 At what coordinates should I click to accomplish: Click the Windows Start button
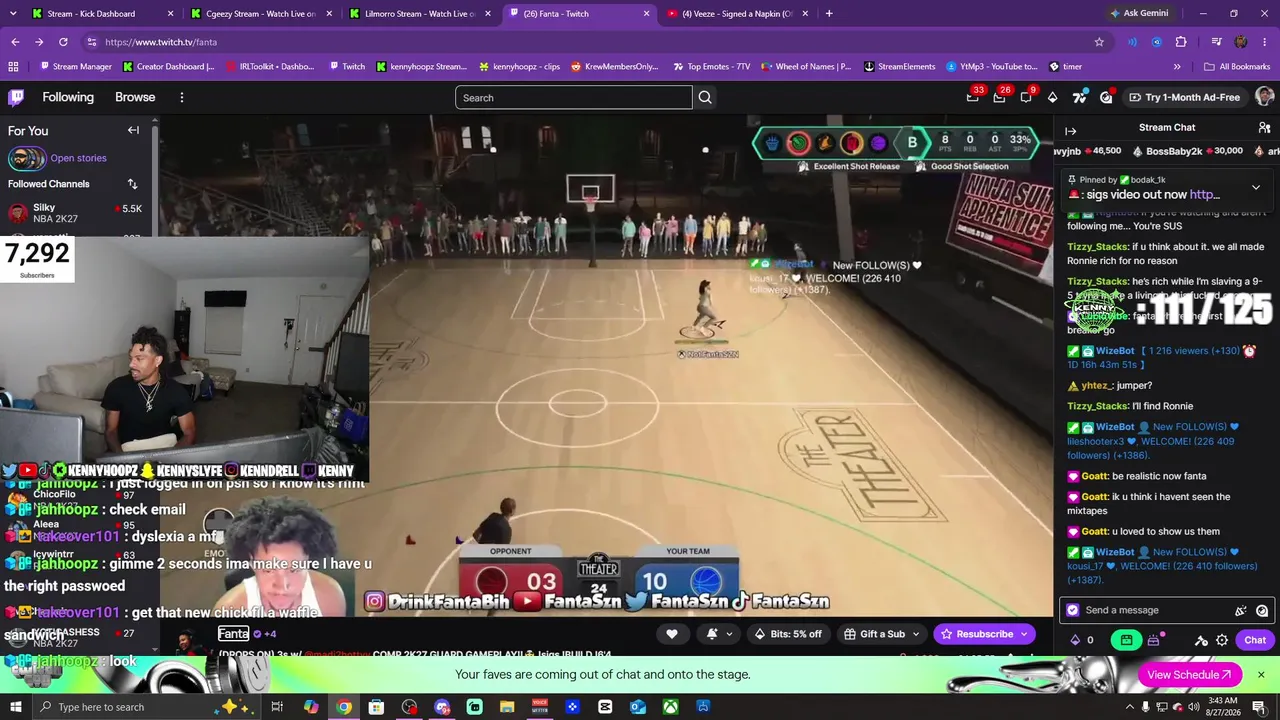16,707
